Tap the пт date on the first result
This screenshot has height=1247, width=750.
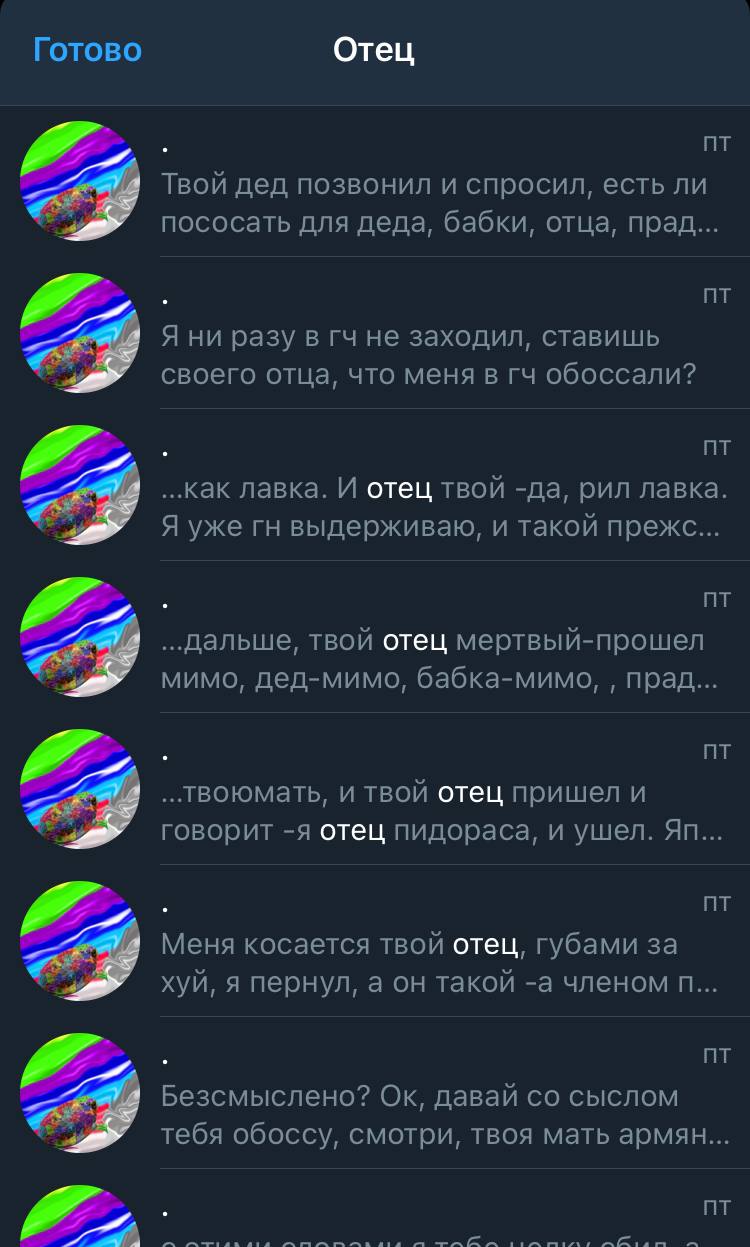point(717,143)
